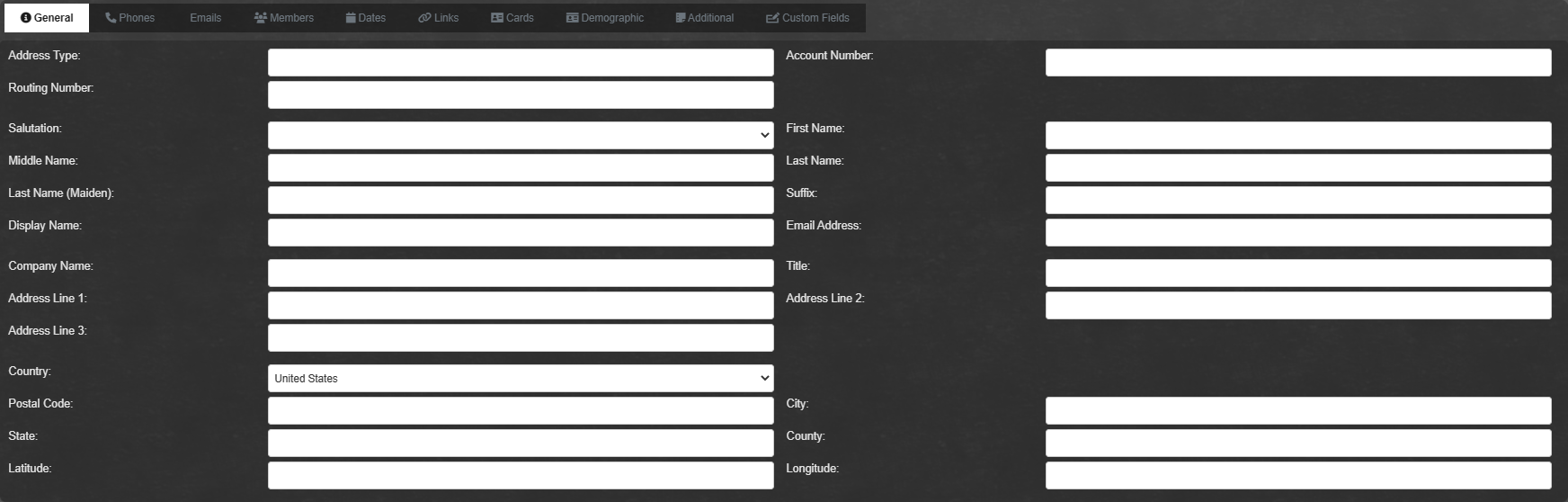Focus the Address Type field
The width and height of the screenshot is (1568, 502).
[521, 62]
